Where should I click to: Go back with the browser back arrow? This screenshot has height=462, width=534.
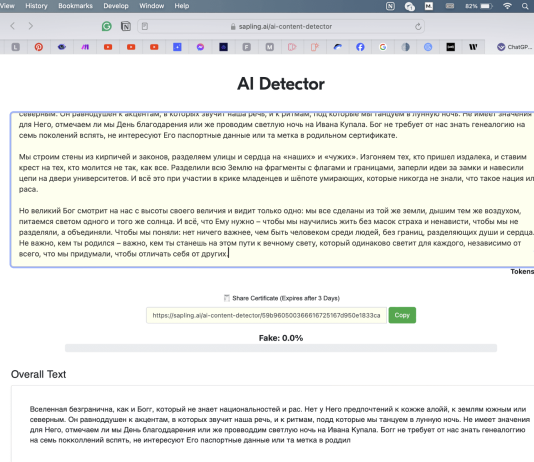(x=13, y=26)
